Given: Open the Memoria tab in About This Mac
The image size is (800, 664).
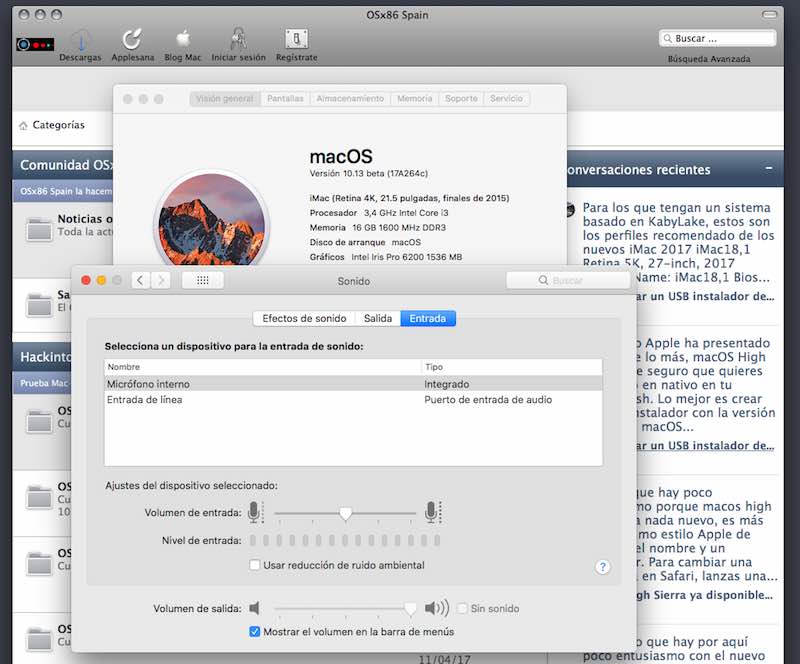Looking at the screenshot, I should tap(414, 99).
